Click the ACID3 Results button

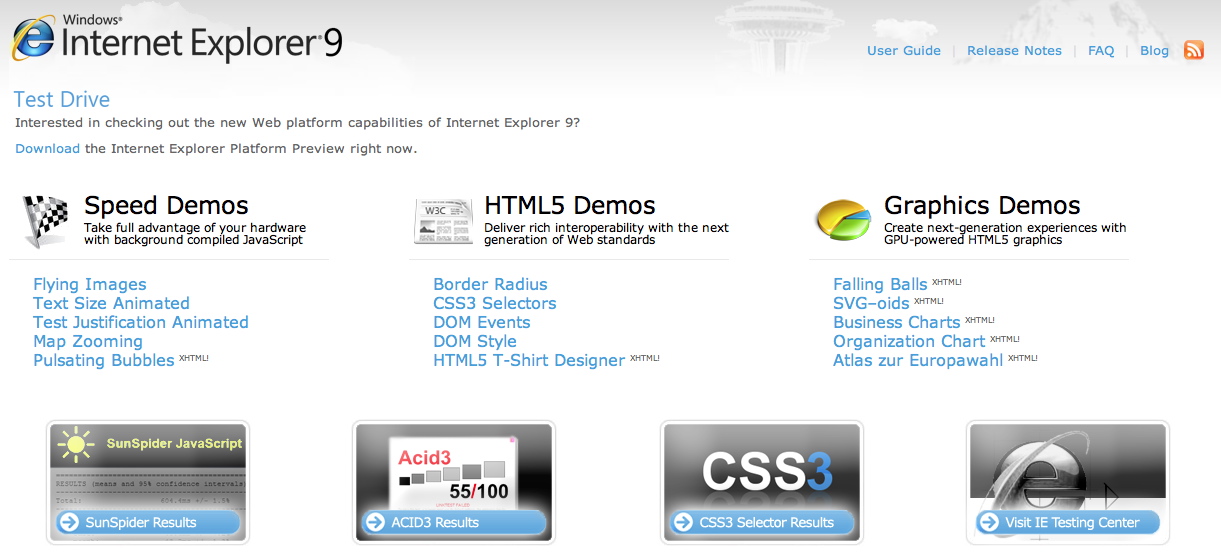[454, 522]
